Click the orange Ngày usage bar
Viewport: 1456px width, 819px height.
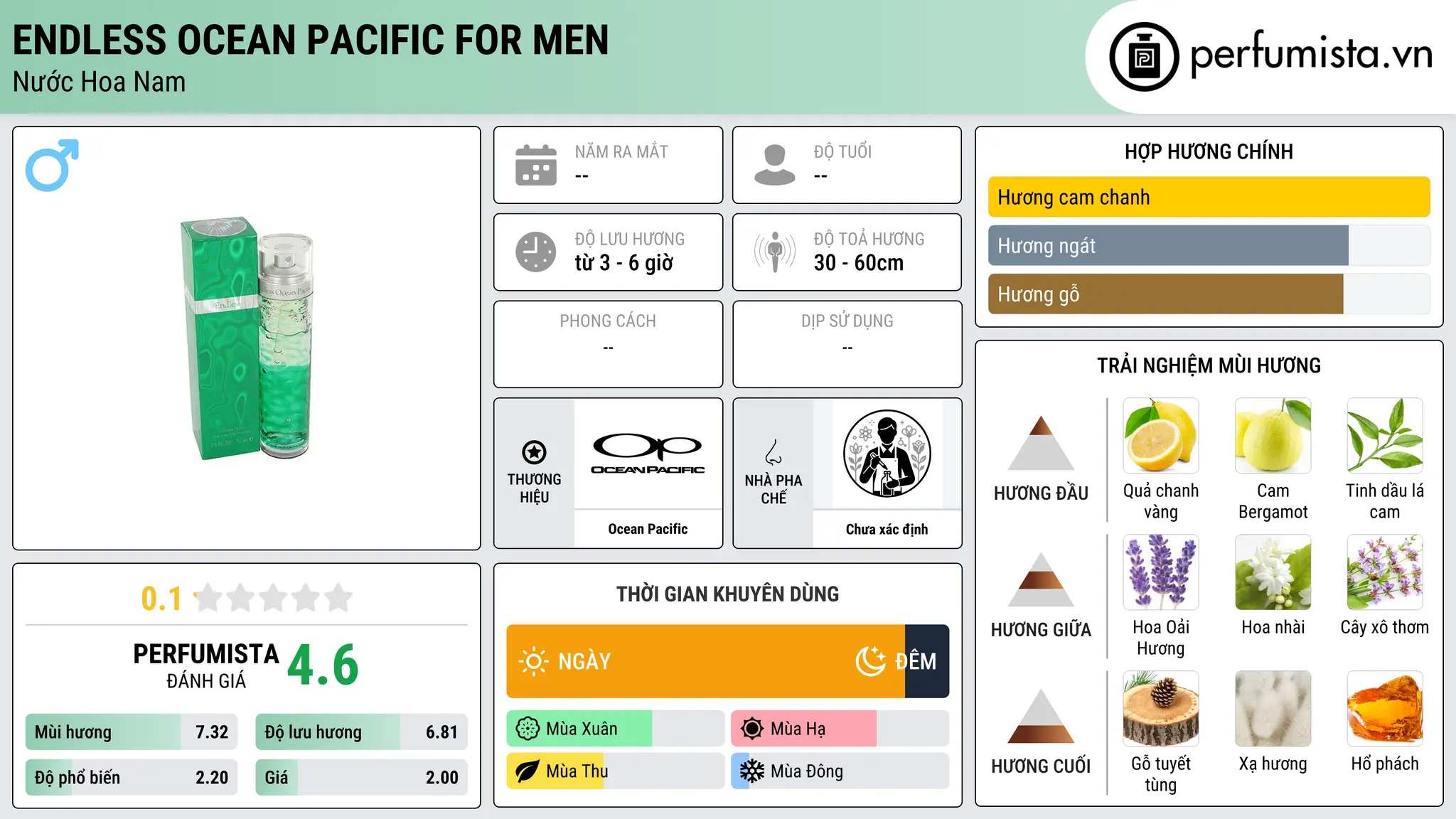coord(705,661)
